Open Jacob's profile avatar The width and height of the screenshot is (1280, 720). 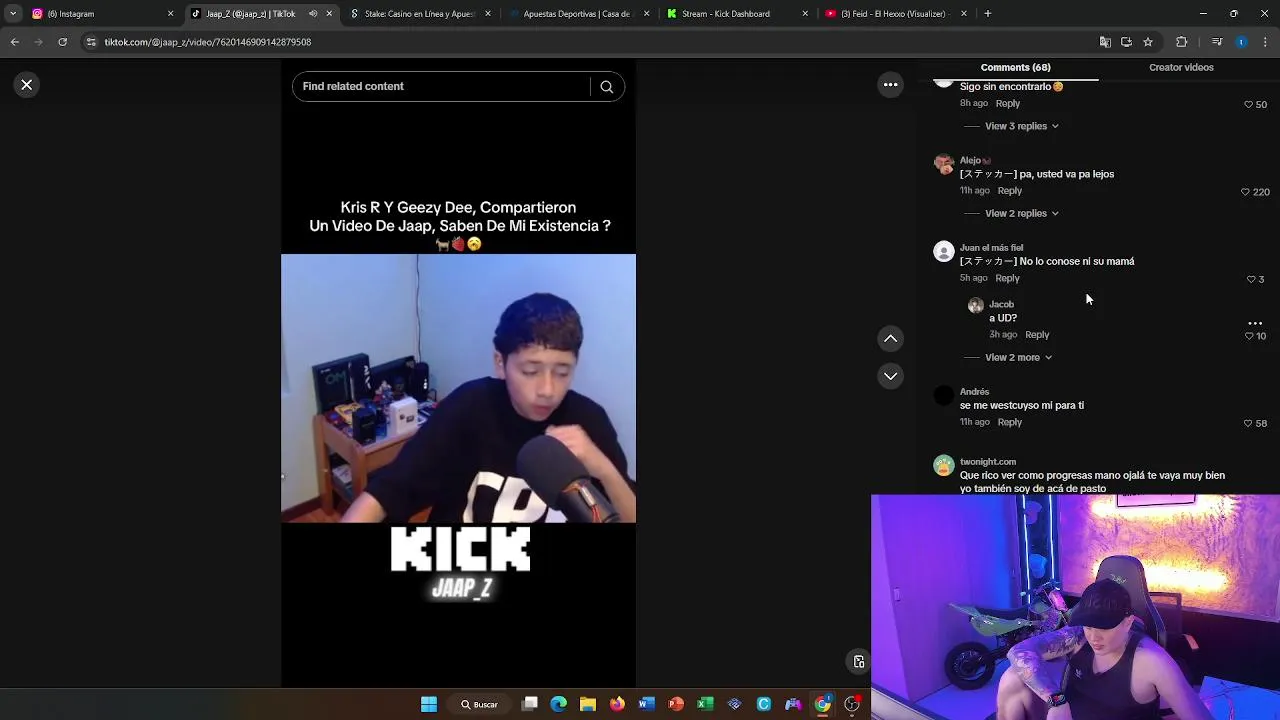click(x=976, y=306)
